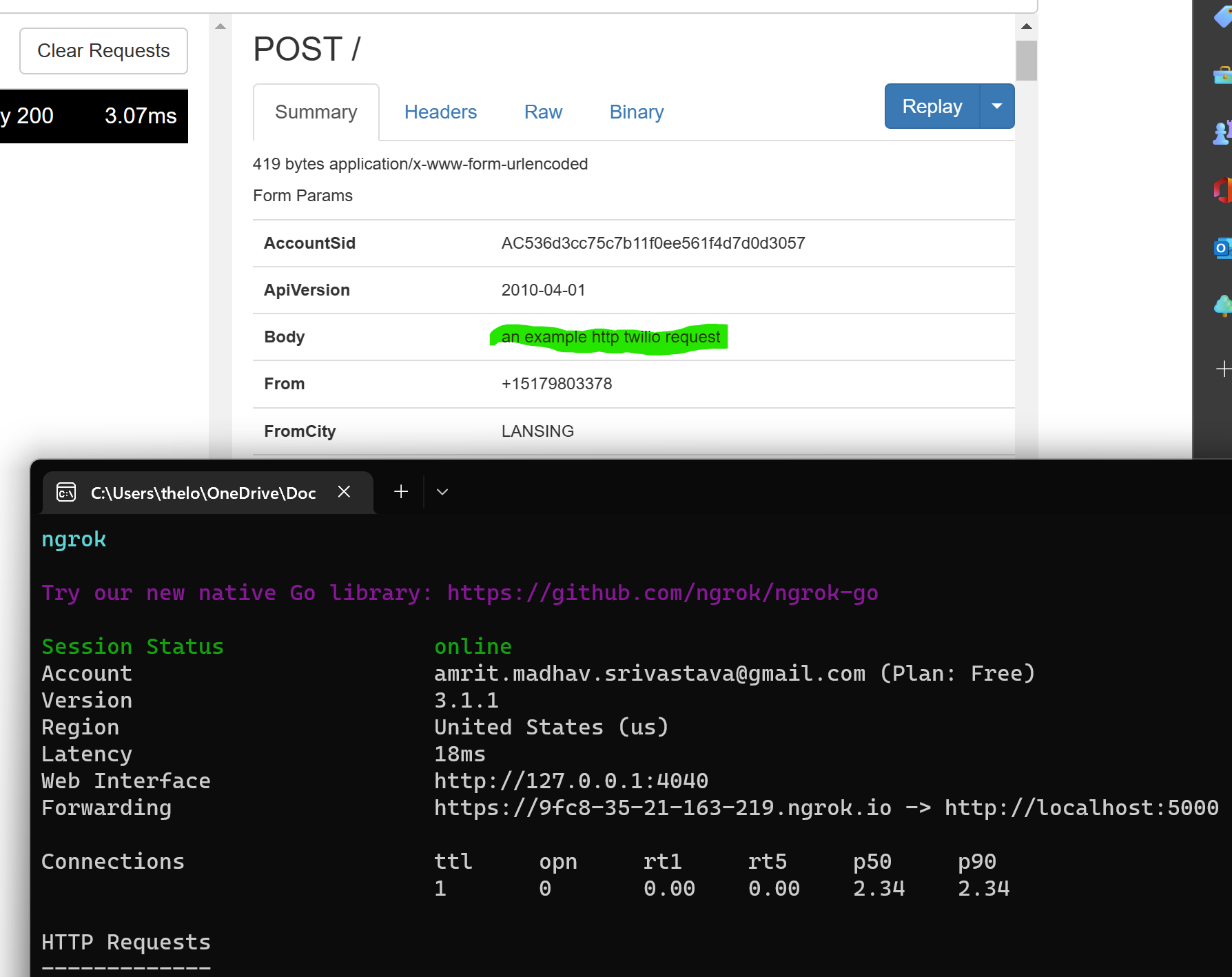Click the "Session Status" label in the terminal
The height and width of the screenshot is (977, 1232).
pos(132,646)
